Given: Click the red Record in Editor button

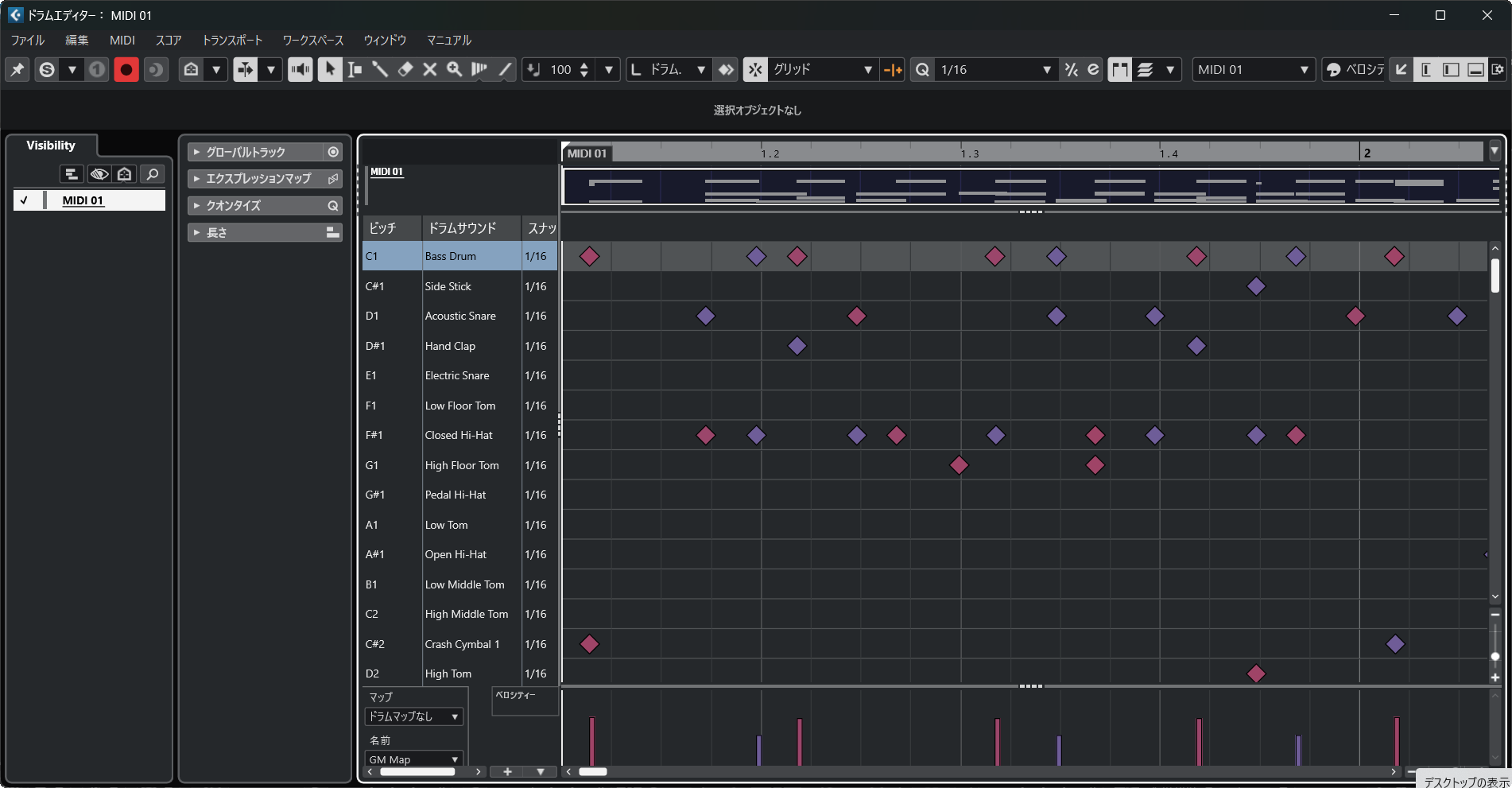Looking at the screenshot, I should [x=126, y=70].
